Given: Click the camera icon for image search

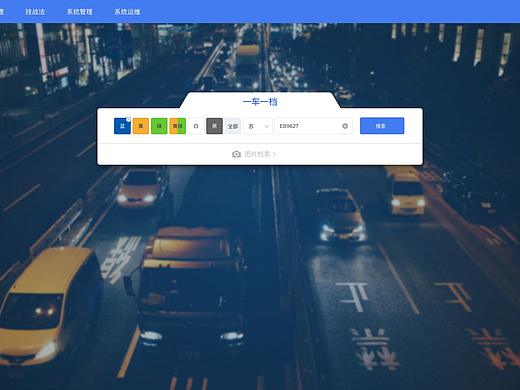Looking at the screenshot, I should click(x=236, y=154).
